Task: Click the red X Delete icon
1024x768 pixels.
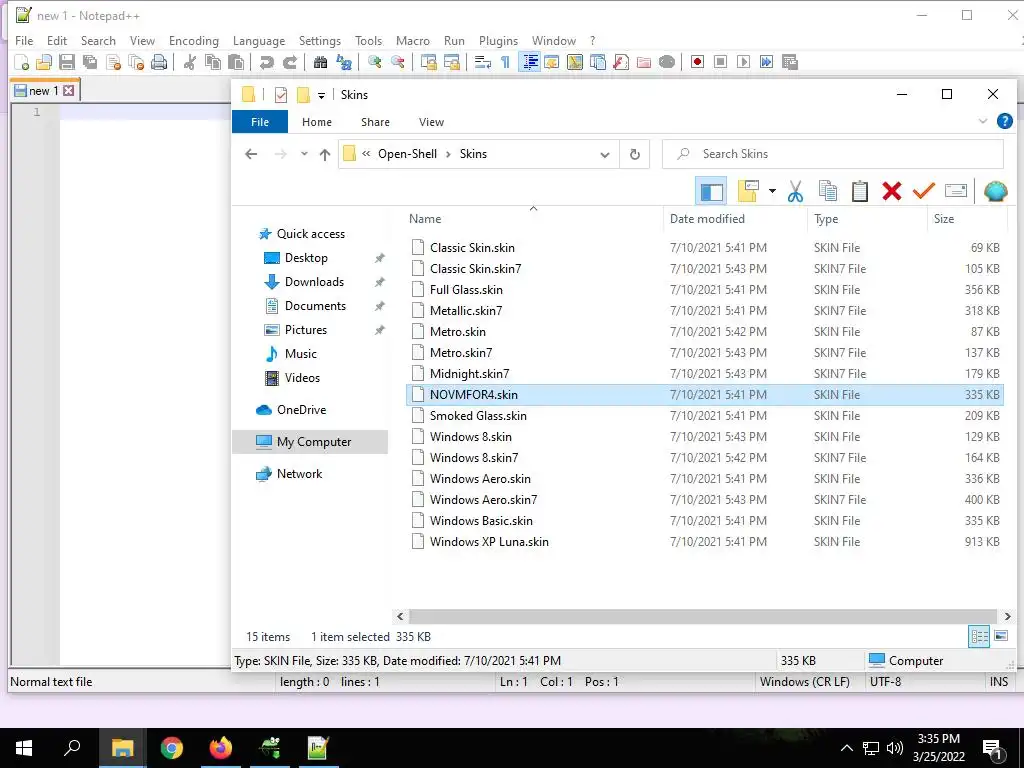Action: (x=891, y=191)
